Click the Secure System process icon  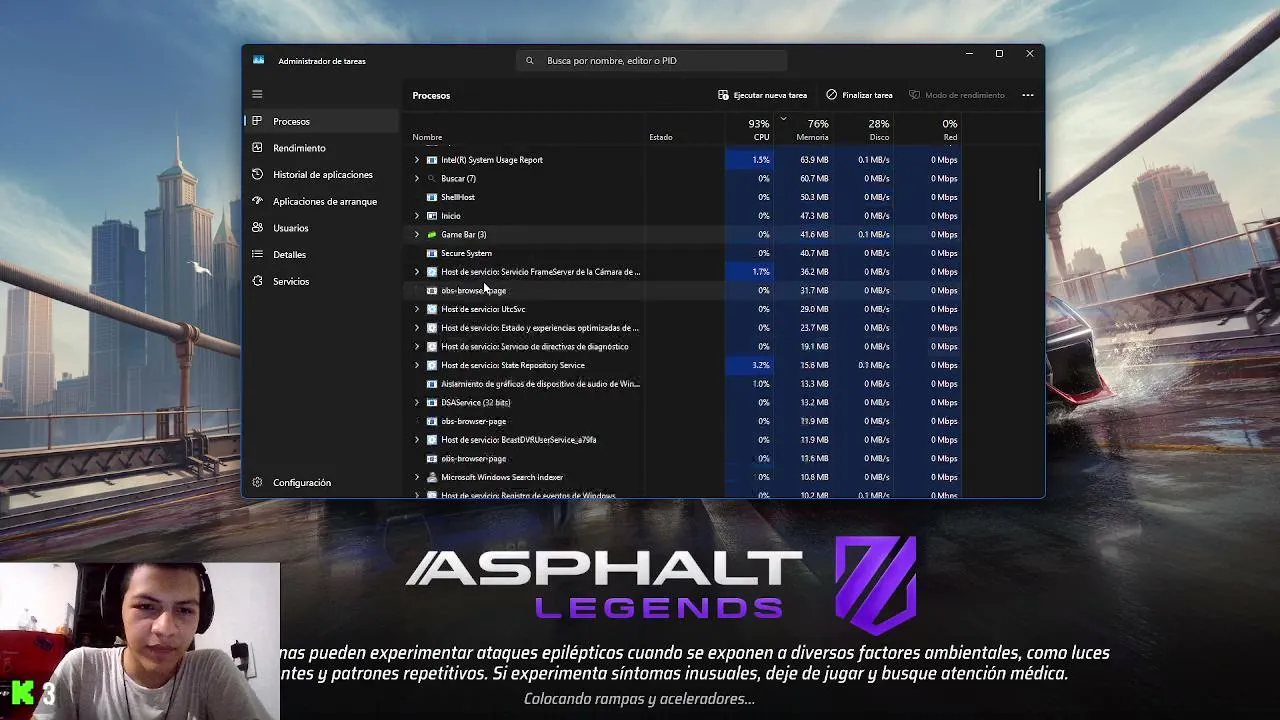click(x=432, y=253)
